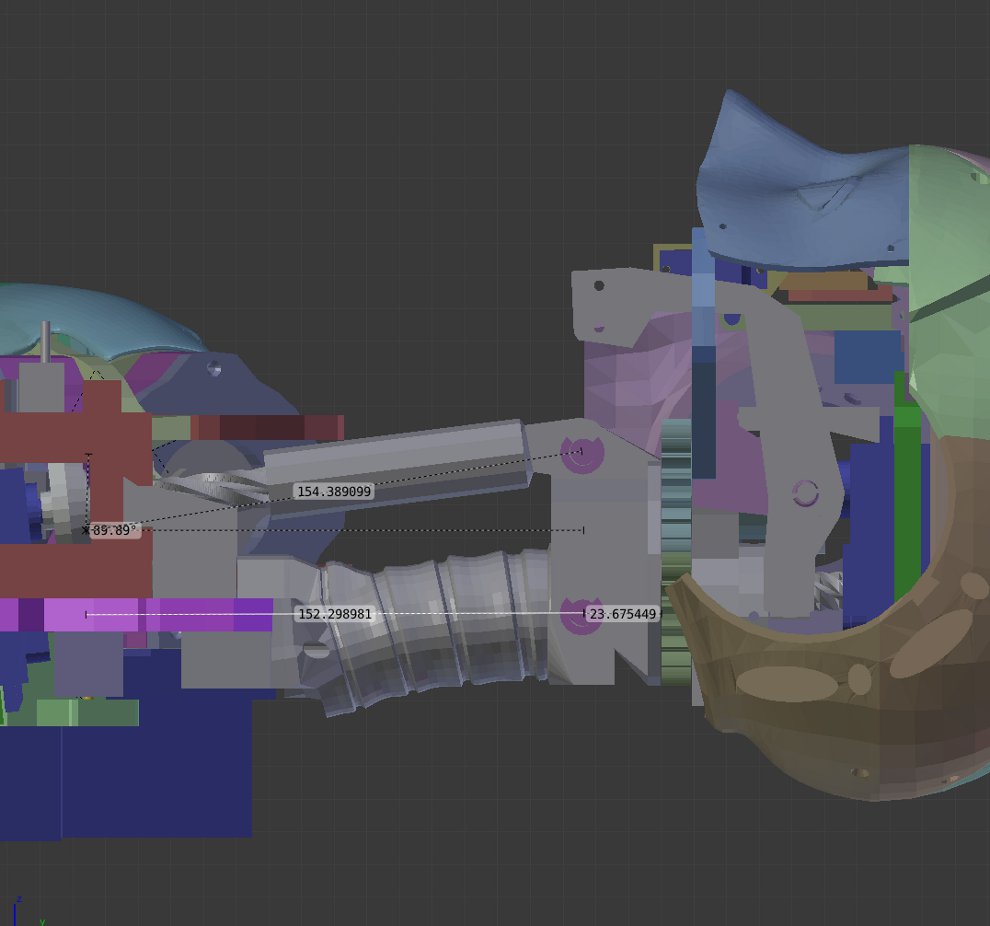Click the 152.298981 measurement label
The height and width of the screenshot is (926, 990).
click(x=334, y=614)
